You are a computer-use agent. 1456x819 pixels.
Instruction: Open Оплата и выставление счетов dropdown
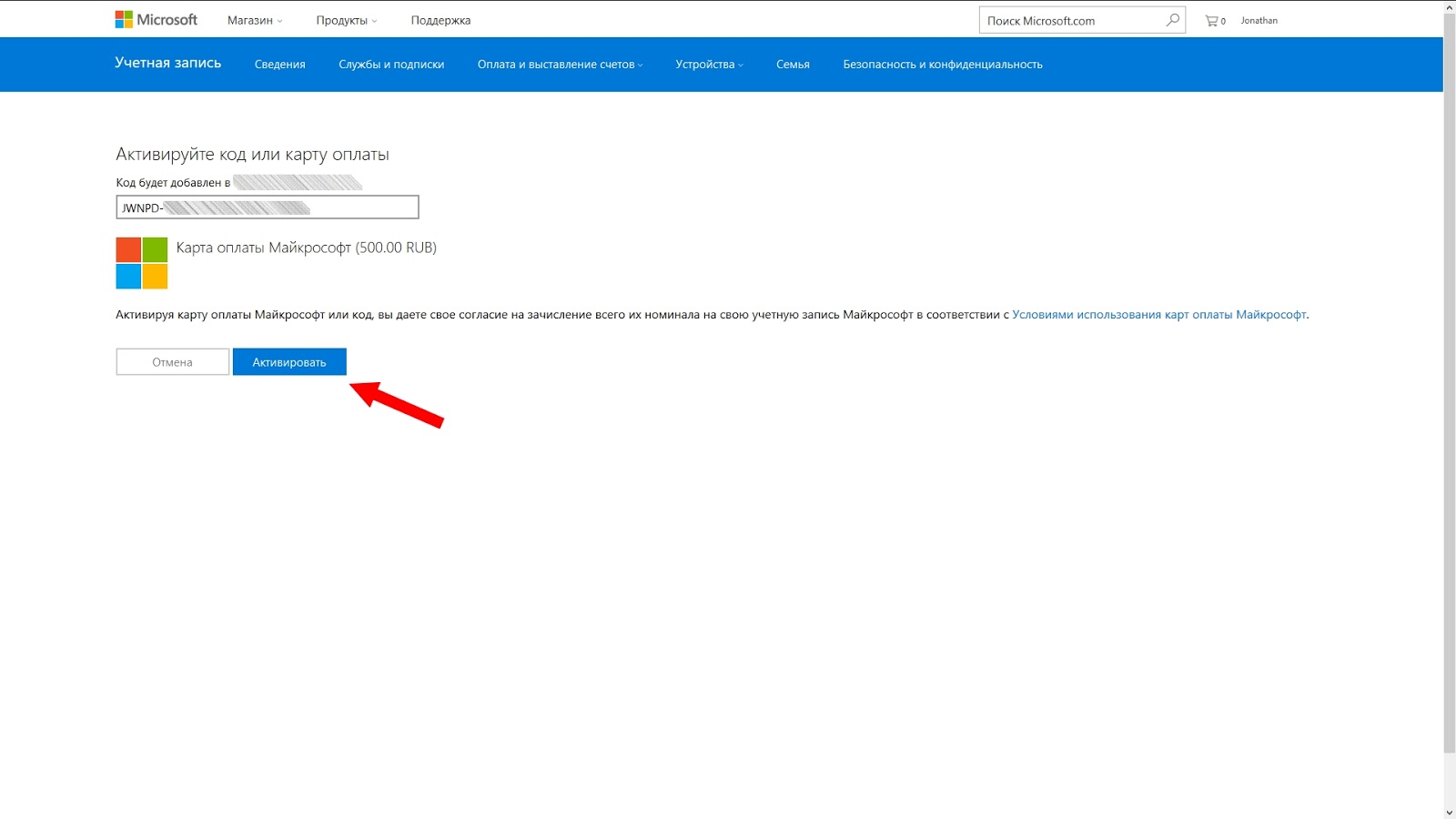pos(561,65)
